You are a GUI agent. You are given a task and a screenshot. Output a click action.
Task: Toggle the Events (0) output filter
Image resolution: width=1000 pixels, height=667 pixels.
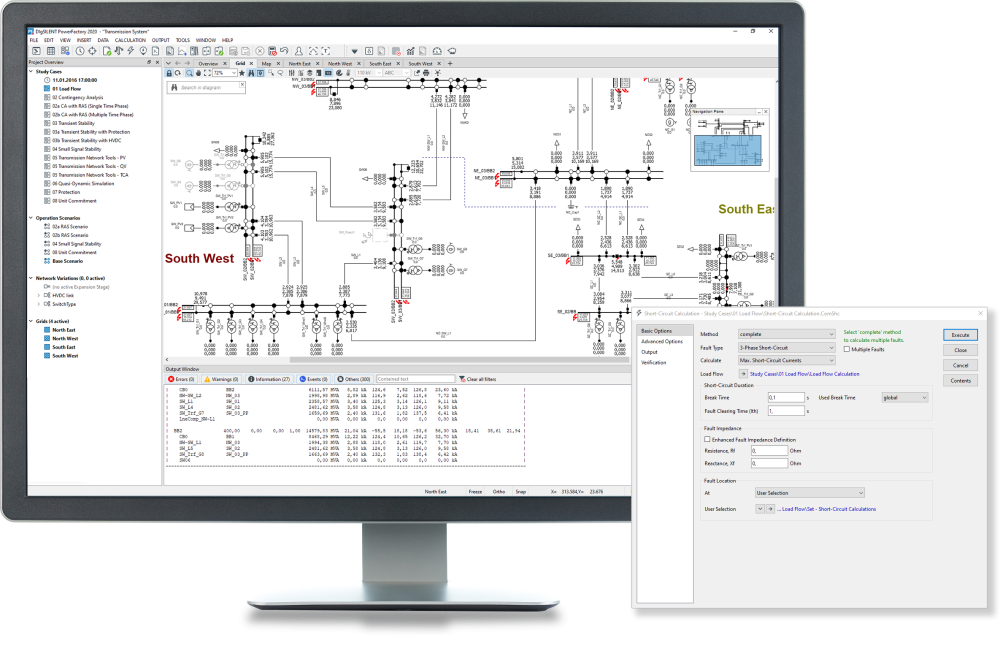[x=314, y=379]
